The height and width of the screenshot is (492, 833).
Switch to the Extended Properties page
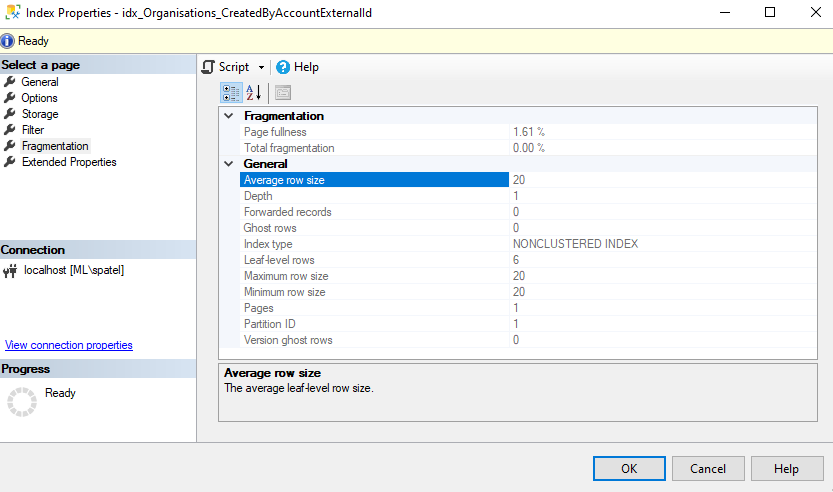coord(69,162)
